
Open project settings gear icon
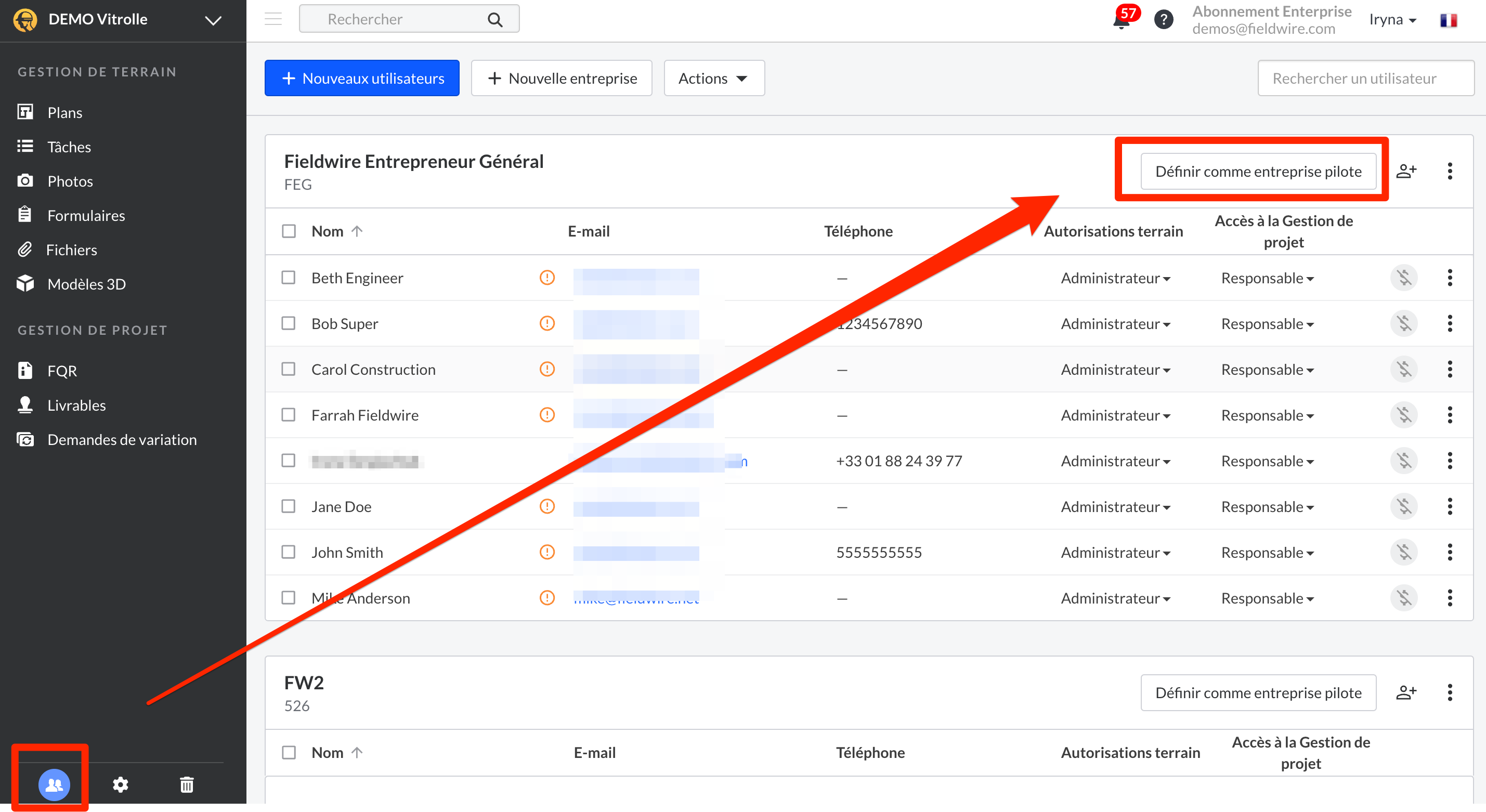pos(121,784)
